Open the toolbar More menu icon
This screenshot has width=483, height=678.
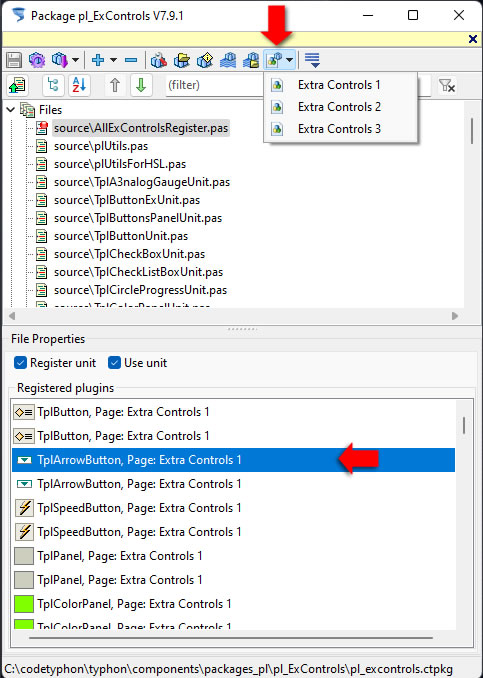coord(312,60)
